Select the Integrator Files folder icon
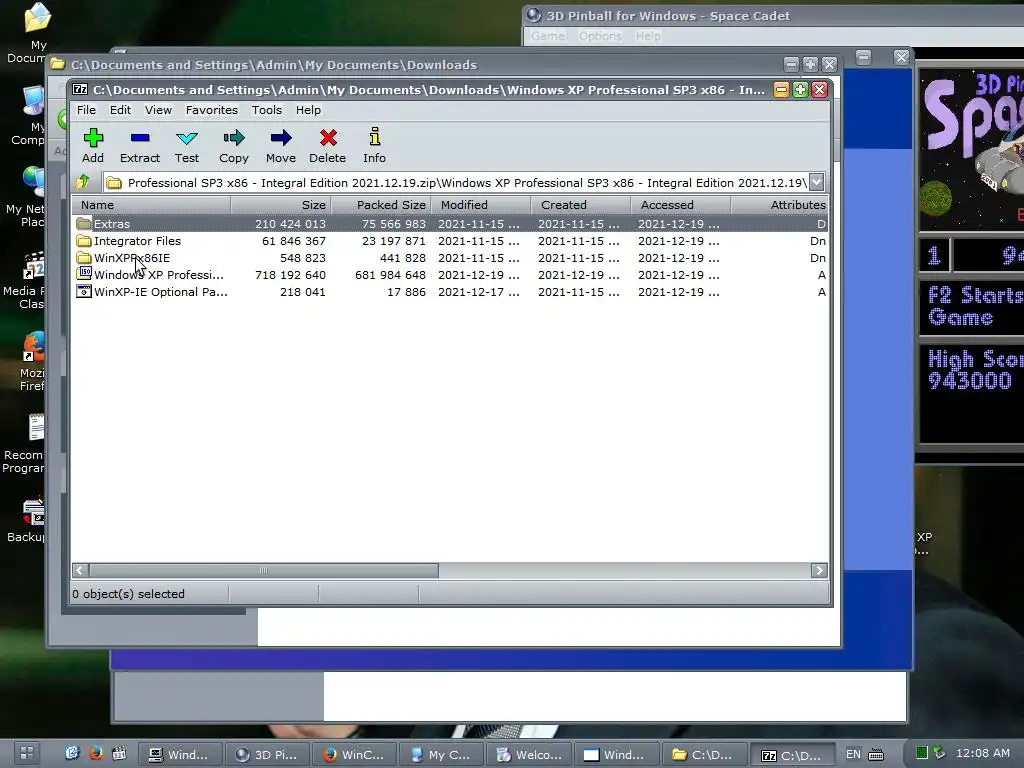The width and height of the screenshot is (1024, 768). (84, 240)
